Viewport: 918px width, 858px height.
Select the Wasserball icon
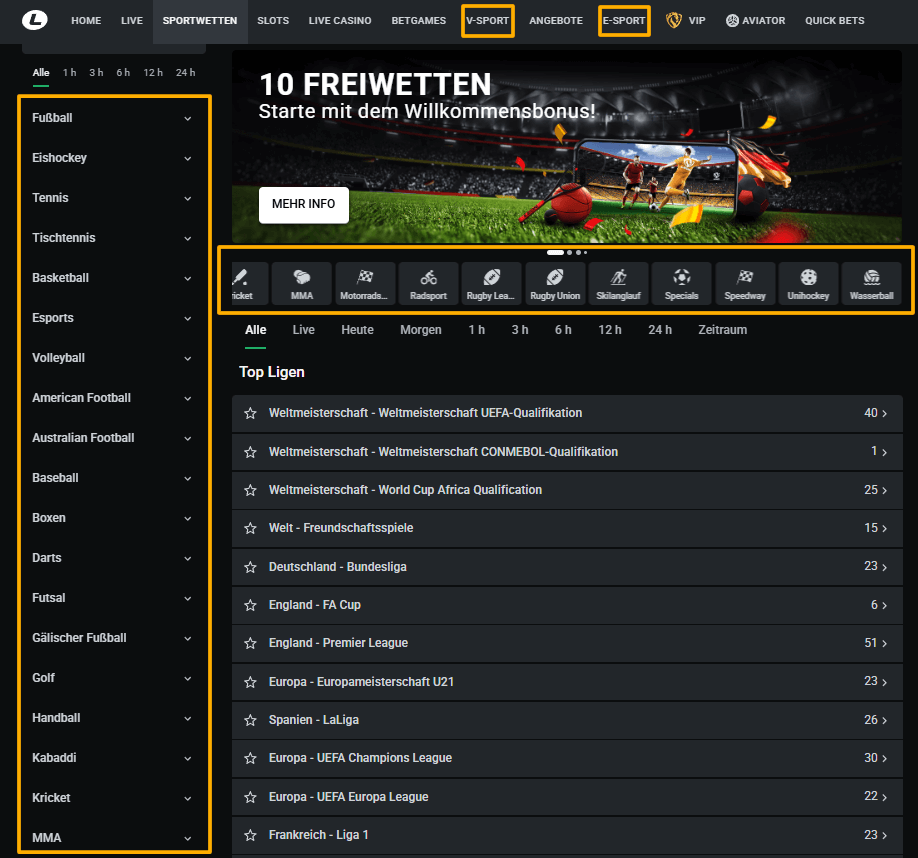871,283
